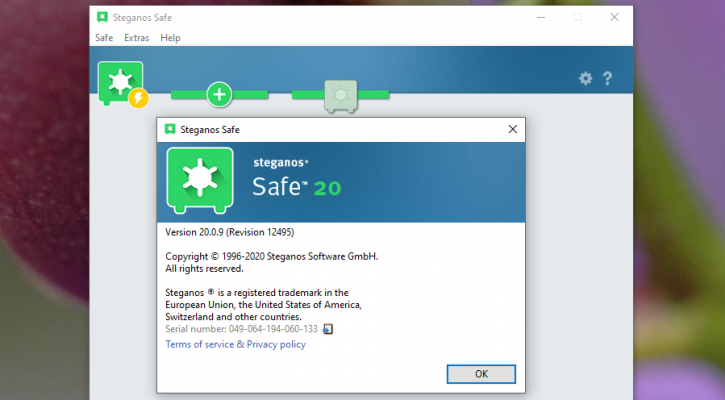Click the green safe icon with lightning badge
The height and width of the screenshot is (400, 725).
(120, 84)
